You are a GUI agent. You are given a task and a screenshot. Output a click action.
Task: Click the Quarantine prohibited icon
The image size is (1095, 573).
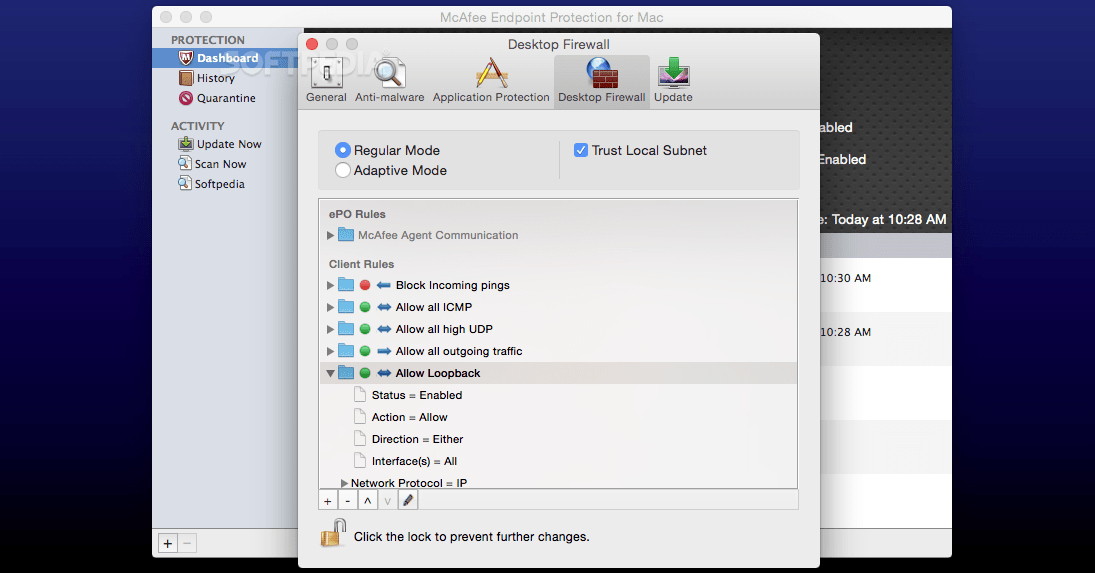click(186, 98)
